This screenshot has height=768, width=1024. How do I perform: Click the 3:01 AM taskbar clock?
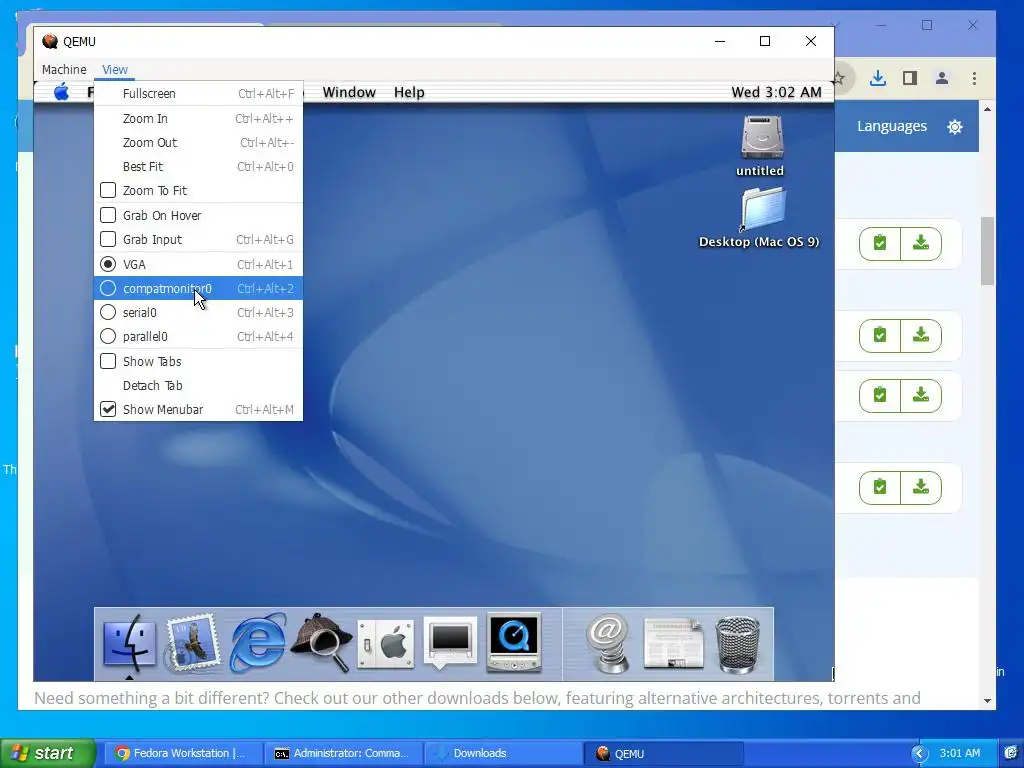point(959,753)
